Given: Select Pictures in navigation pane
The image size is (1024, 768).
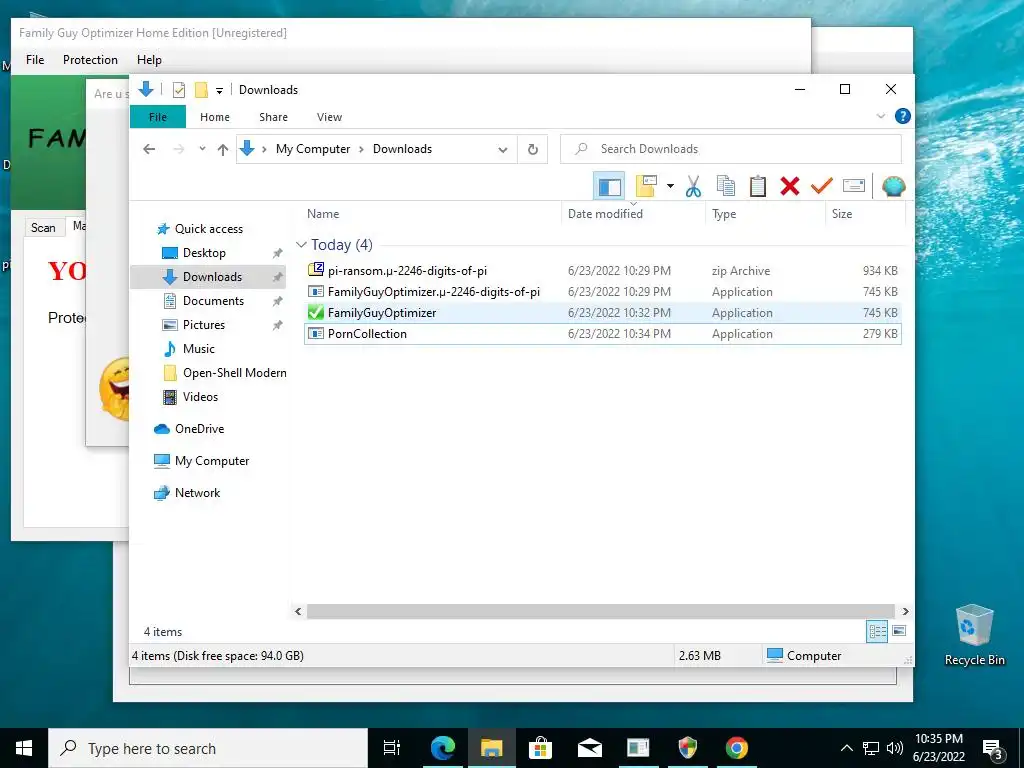Looking at the screenshot, I should click(x=203, y=325).
